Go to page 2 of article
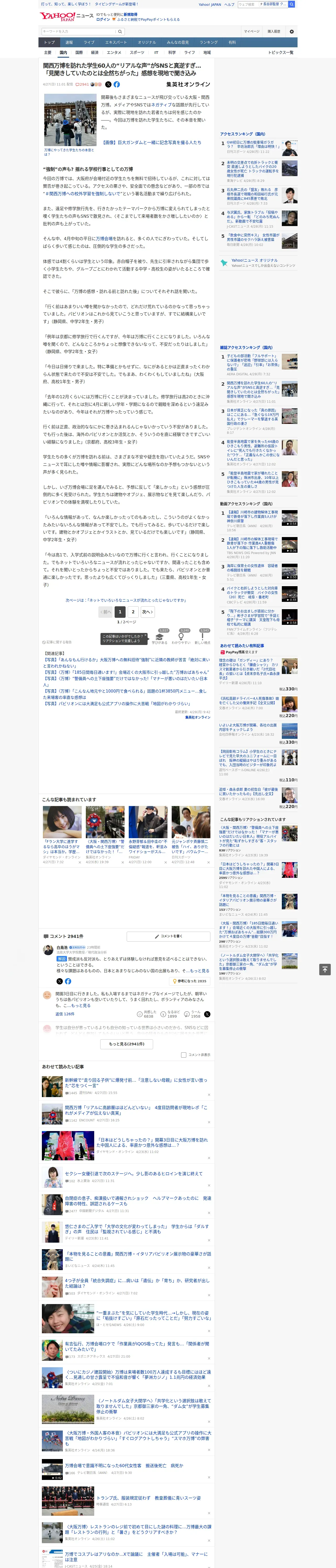336x1568 pixels. (133, 612)
